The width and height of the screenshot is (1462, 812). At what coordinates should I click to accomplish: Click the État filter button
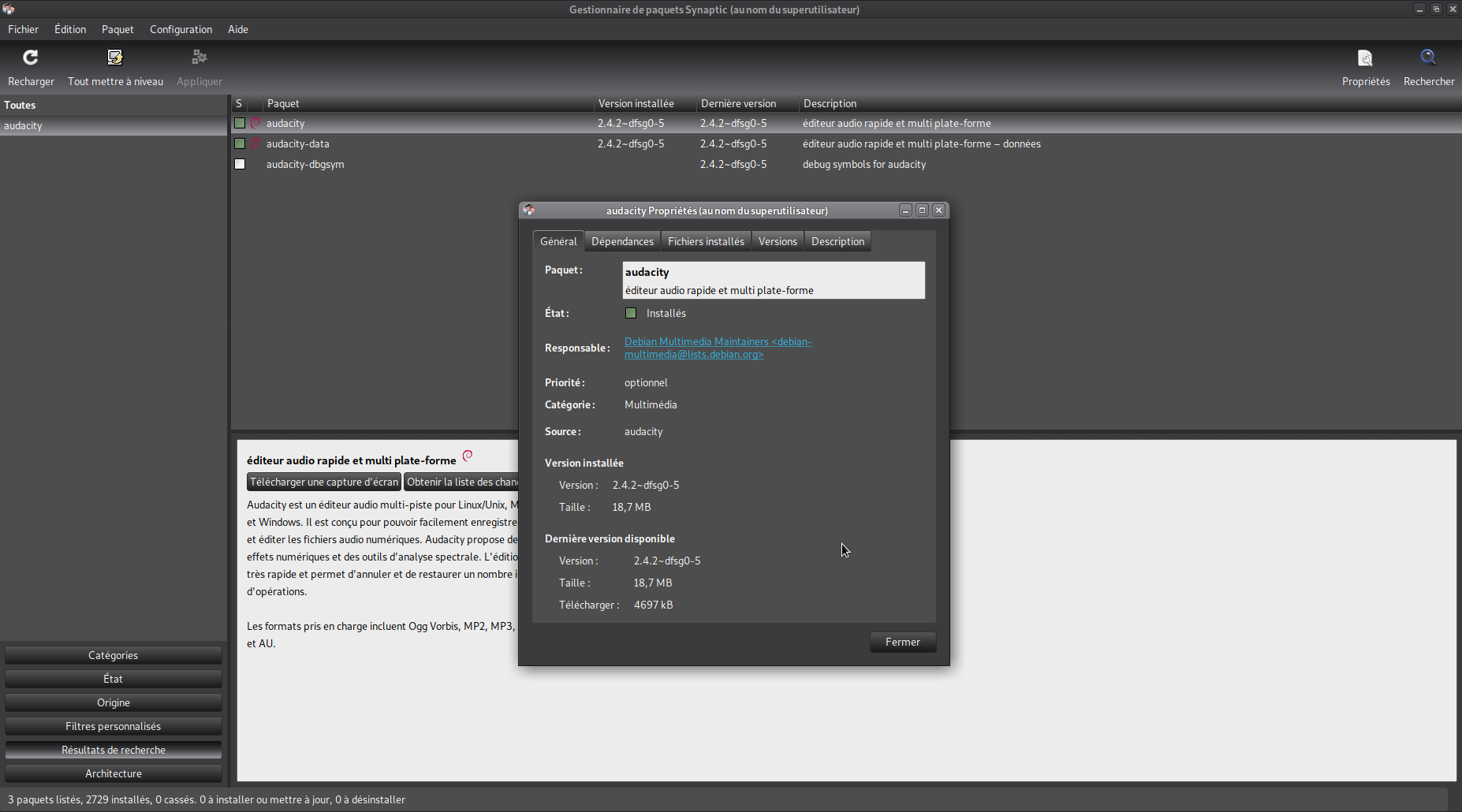tap(114, 679)
